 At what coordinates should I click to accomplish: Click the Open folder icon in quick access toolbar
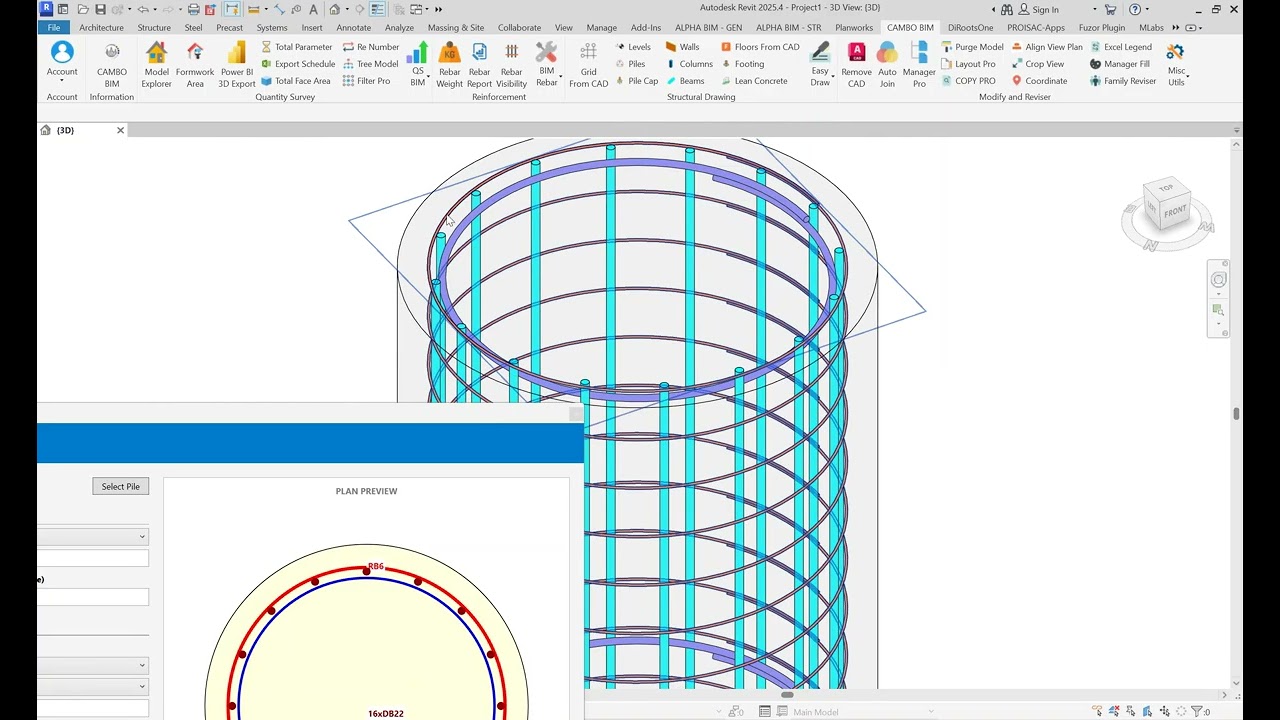coord(81,9)
